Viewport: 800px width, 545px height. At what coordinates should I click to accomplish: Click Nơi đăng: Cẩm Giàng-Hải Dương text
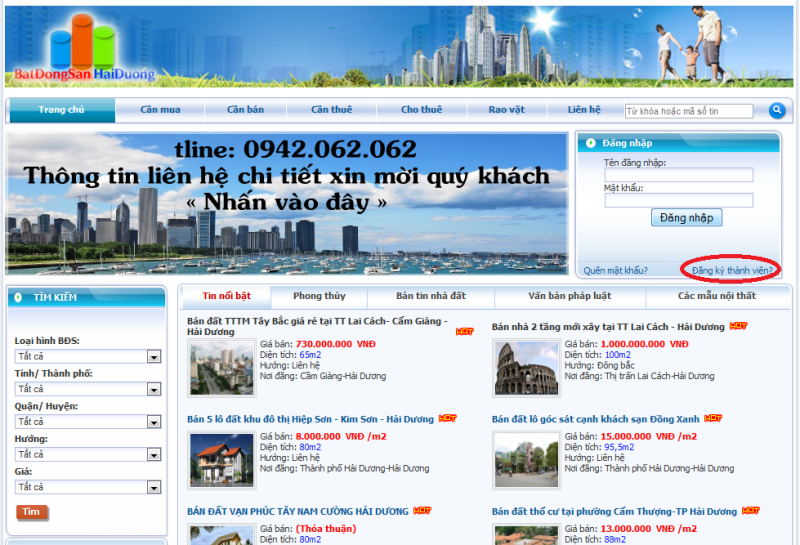[323, 376]
